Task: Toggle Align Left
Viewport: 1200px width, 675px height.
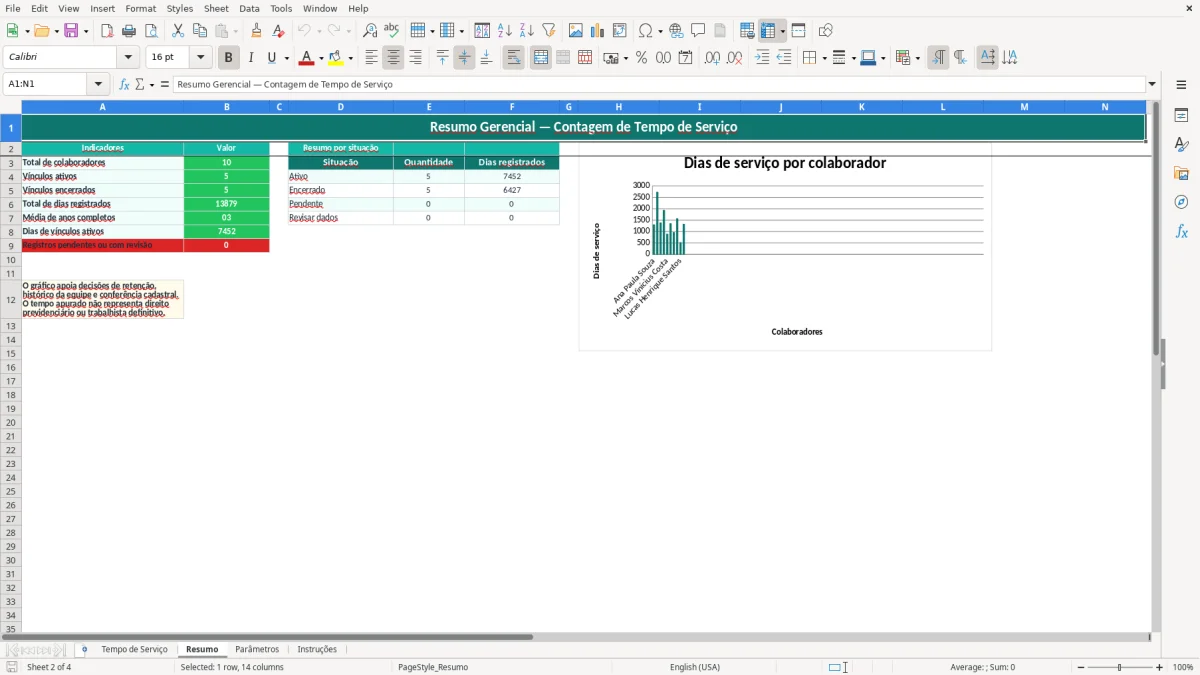Action: point(371,58)
